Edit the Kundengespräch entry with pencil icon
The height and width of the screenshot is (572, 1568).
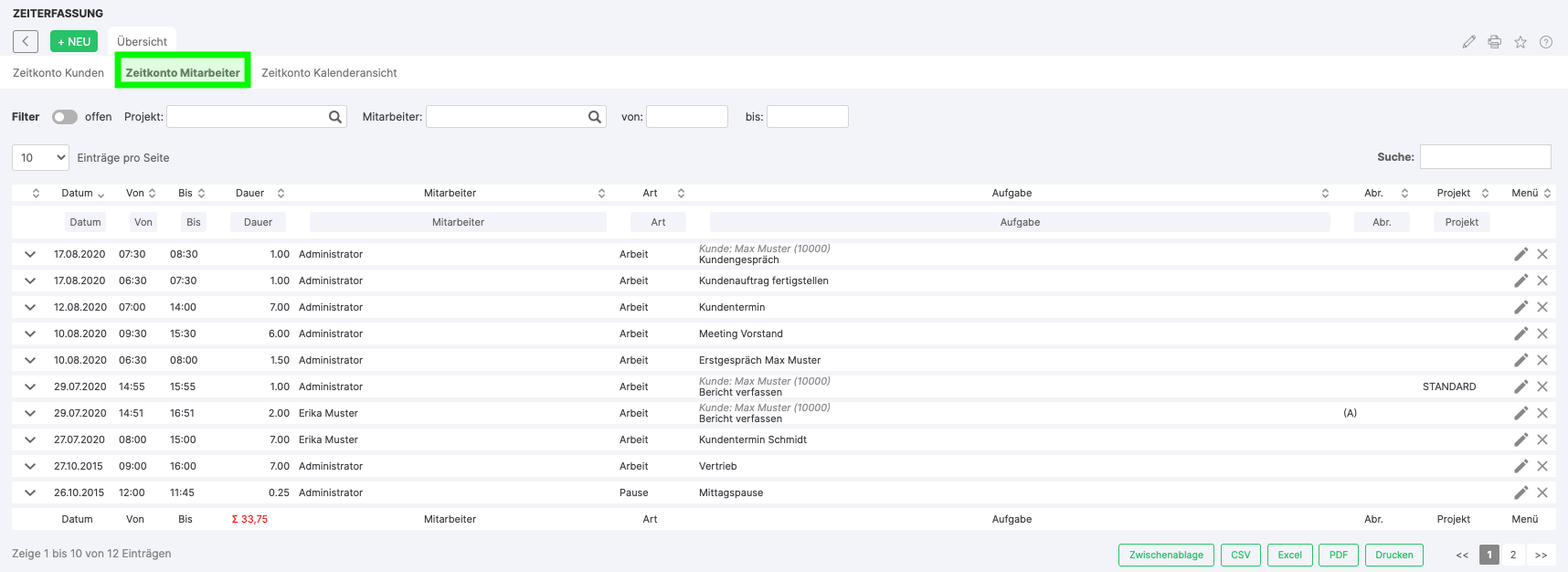(x=1520, y=254)
